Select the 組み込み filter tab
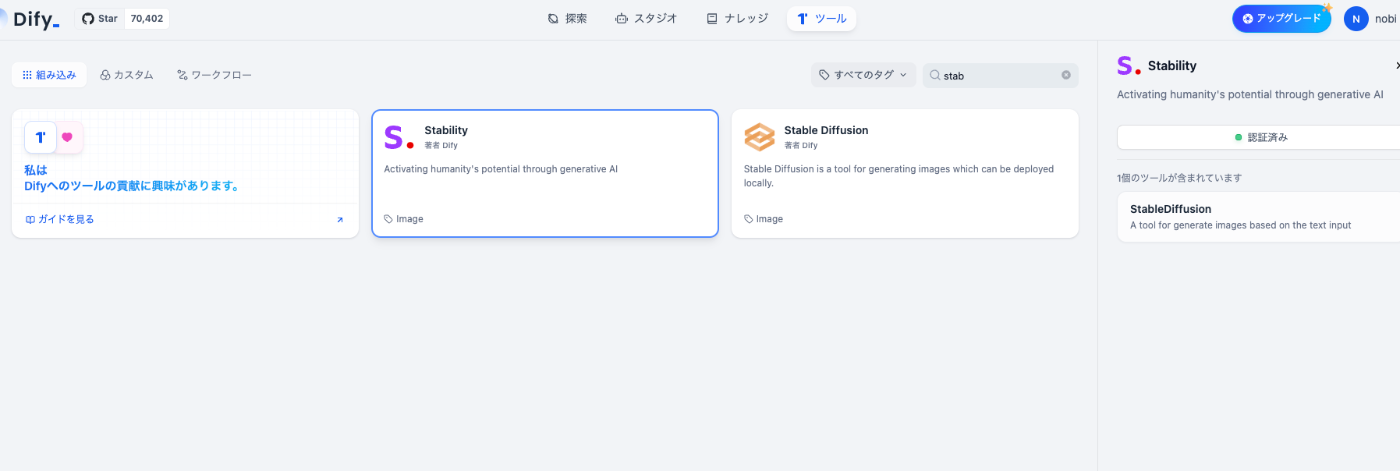The image size is (1400, 471). [x=49, y=75]
